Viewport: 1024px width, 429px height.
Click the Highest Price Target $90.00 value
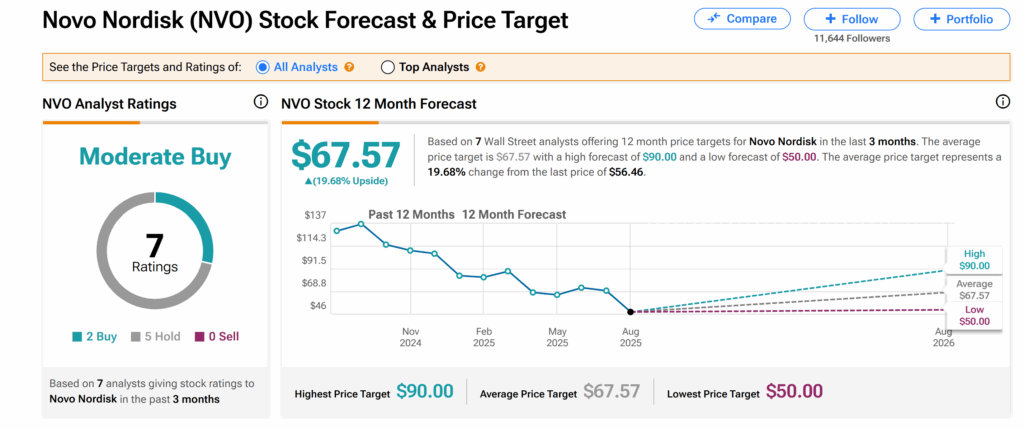[x=424, y=392]
